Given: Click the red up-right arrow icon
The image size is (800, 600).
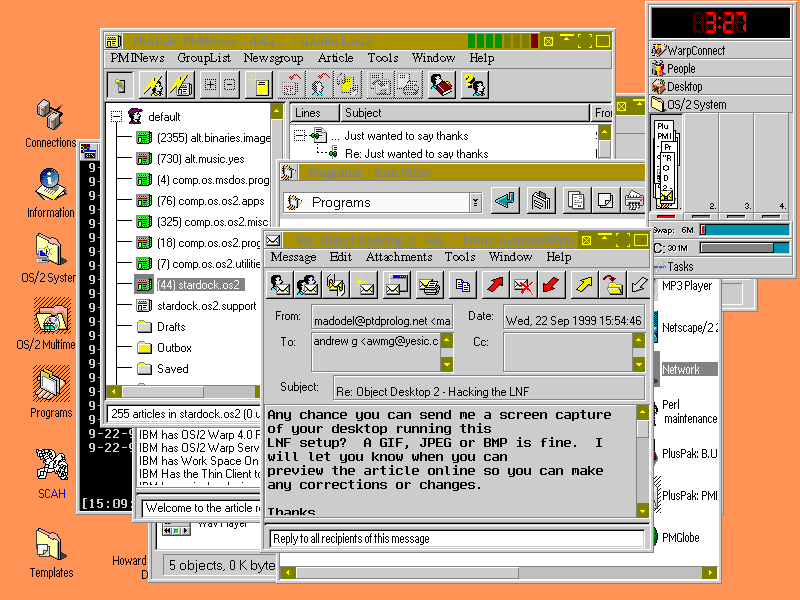Looking at the screenshot, I should tap(494, 285).
